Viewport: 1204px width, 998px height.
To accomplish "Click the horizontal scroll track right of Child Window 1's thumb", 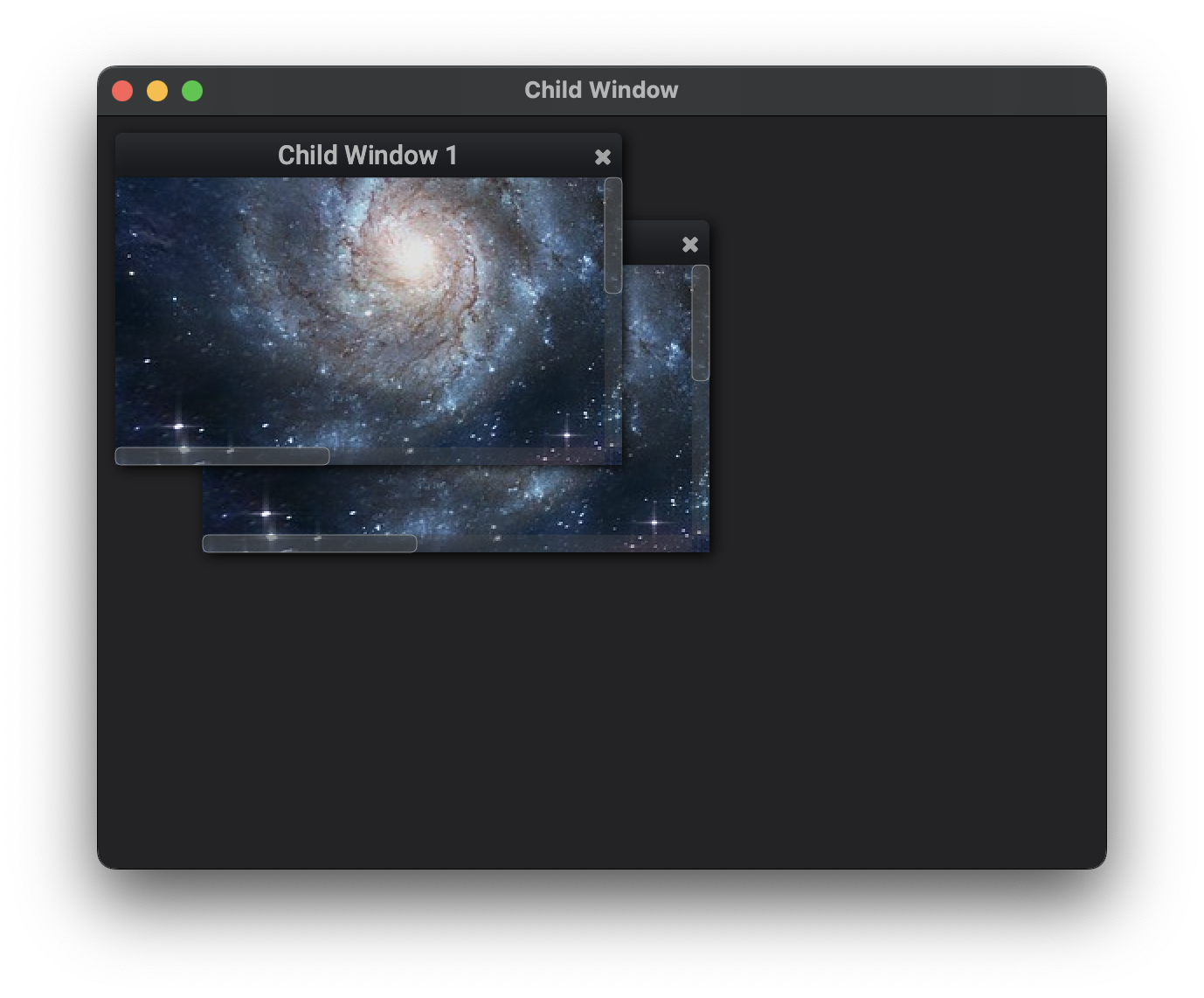I will 467,456.
